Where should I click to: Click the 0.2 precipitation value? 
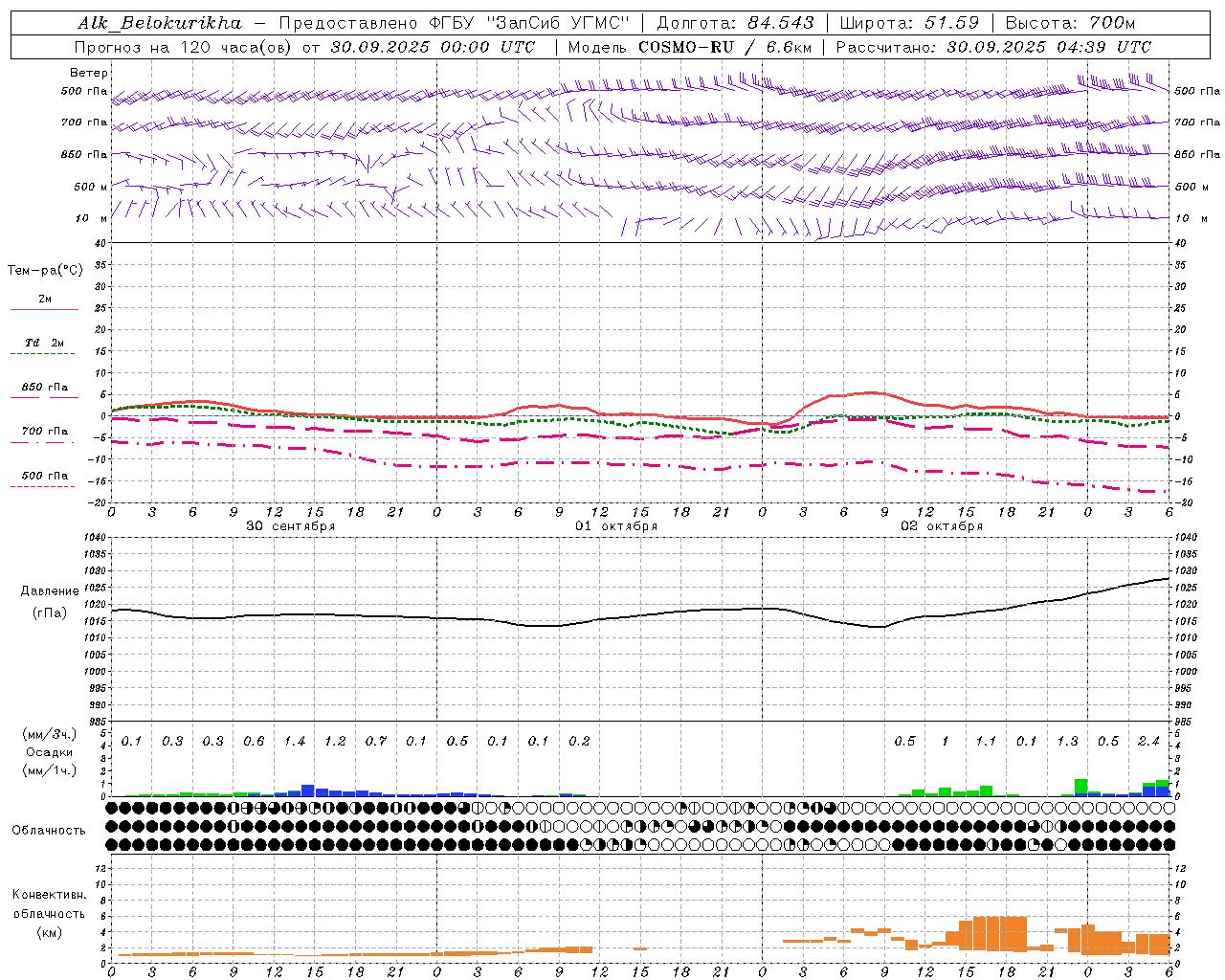point(579,742)
